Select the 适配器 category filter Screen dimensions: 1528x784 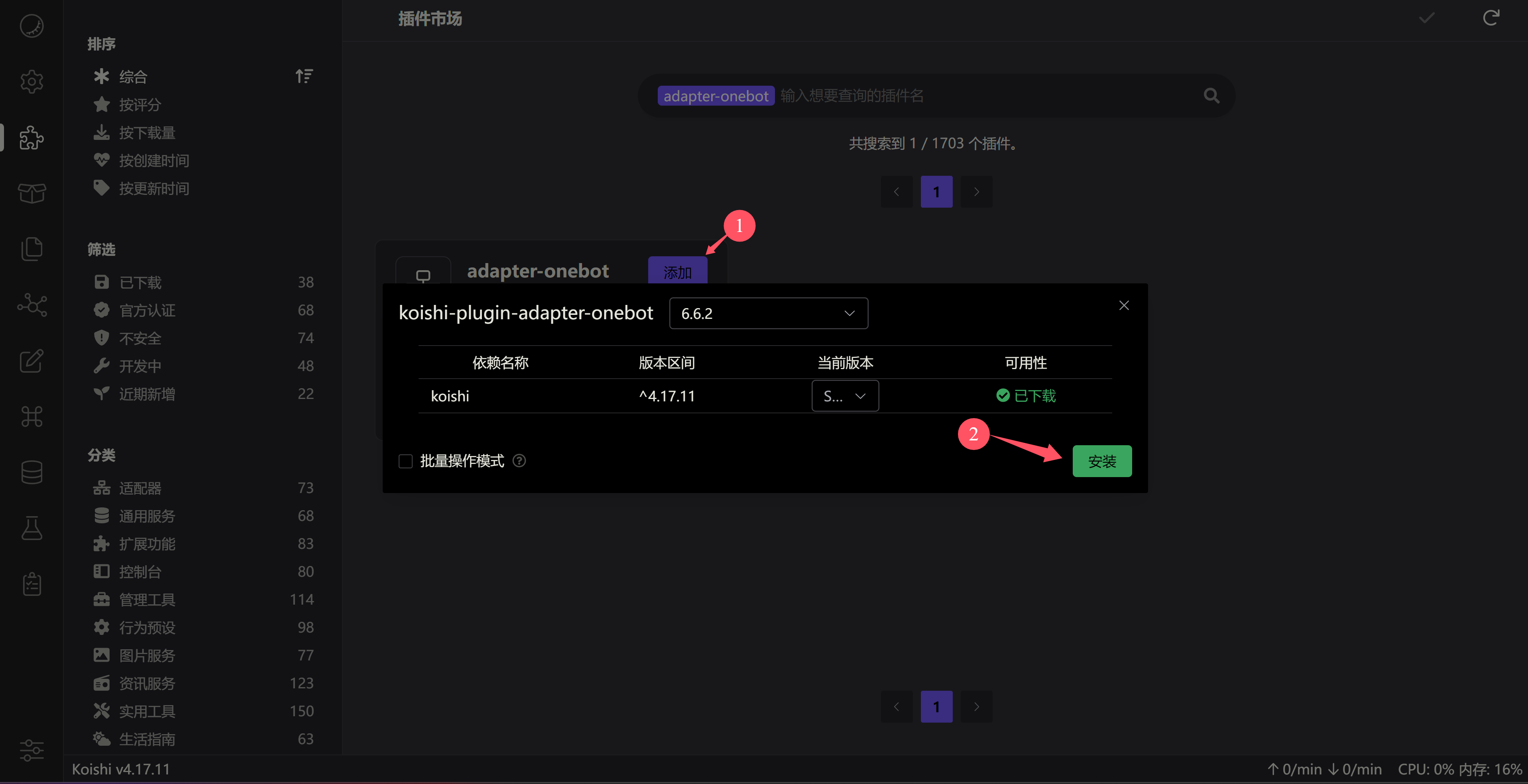pyautogui.click(x=140, y=488)
